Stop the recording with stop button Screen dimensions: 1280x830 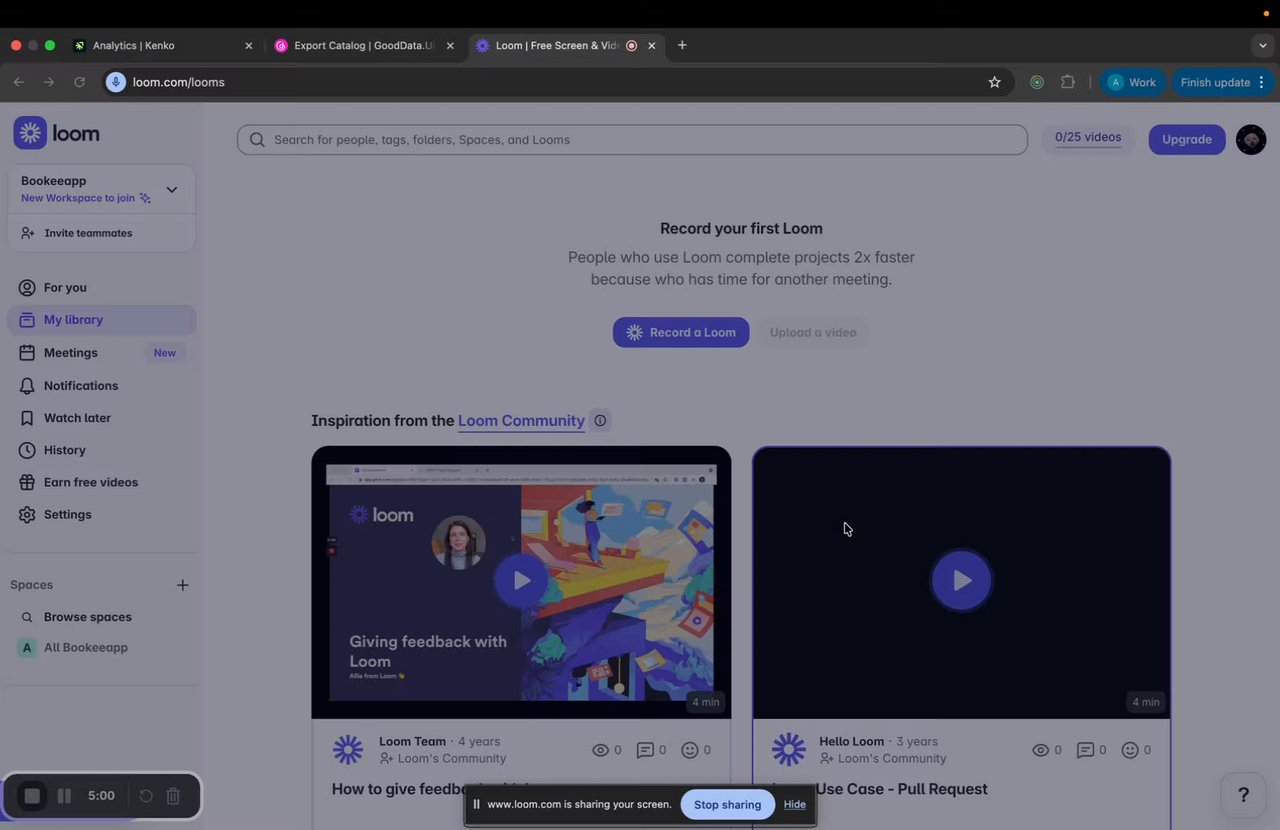tap(32, 796)
